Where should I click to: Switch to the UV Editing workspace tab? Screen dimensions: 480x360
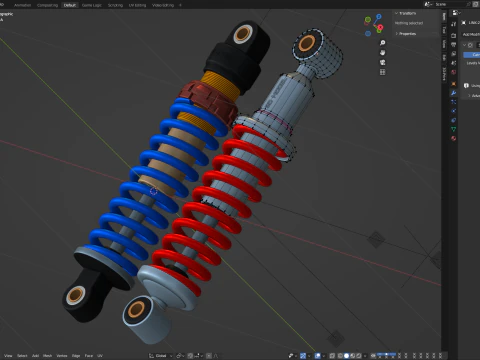[137, 5]
